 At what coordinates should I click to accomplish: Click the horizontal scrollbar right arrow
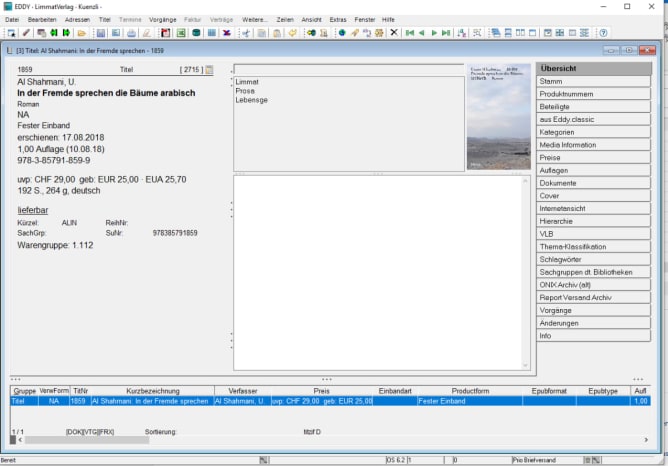[x=646, y=440]
